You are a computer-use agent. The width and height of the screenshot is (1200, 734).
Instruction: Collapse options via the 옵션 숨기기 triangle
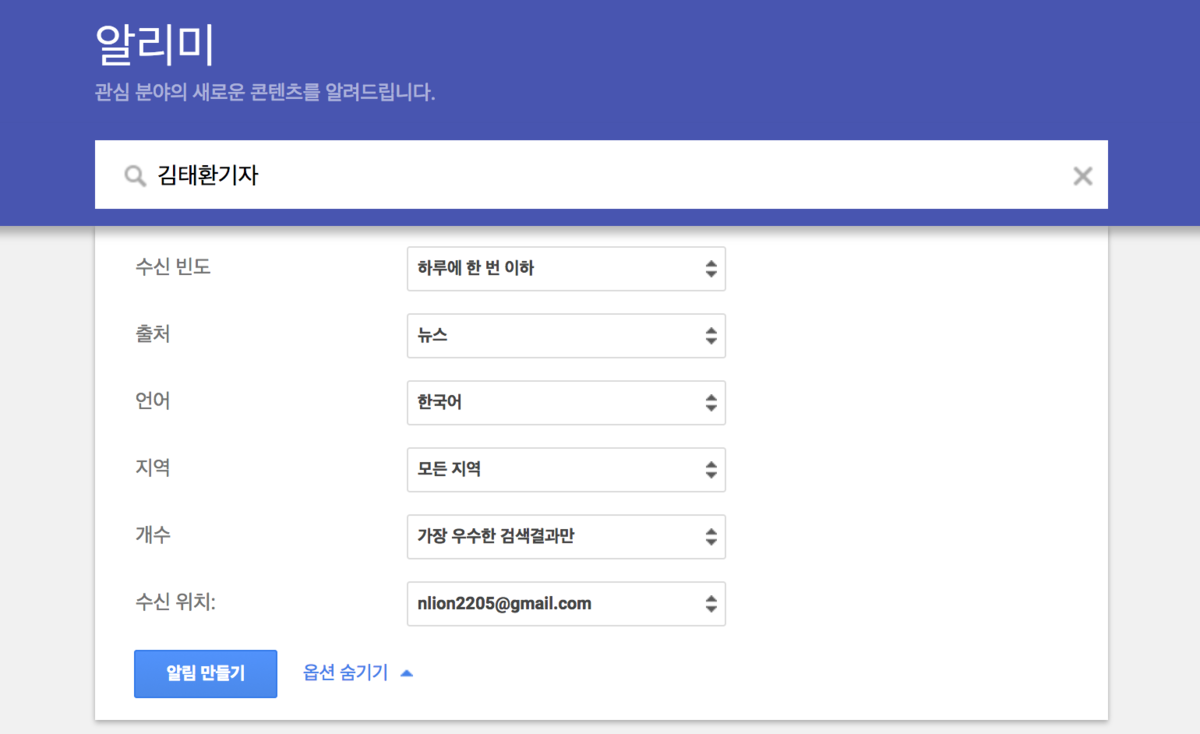[x=407, y=673]
